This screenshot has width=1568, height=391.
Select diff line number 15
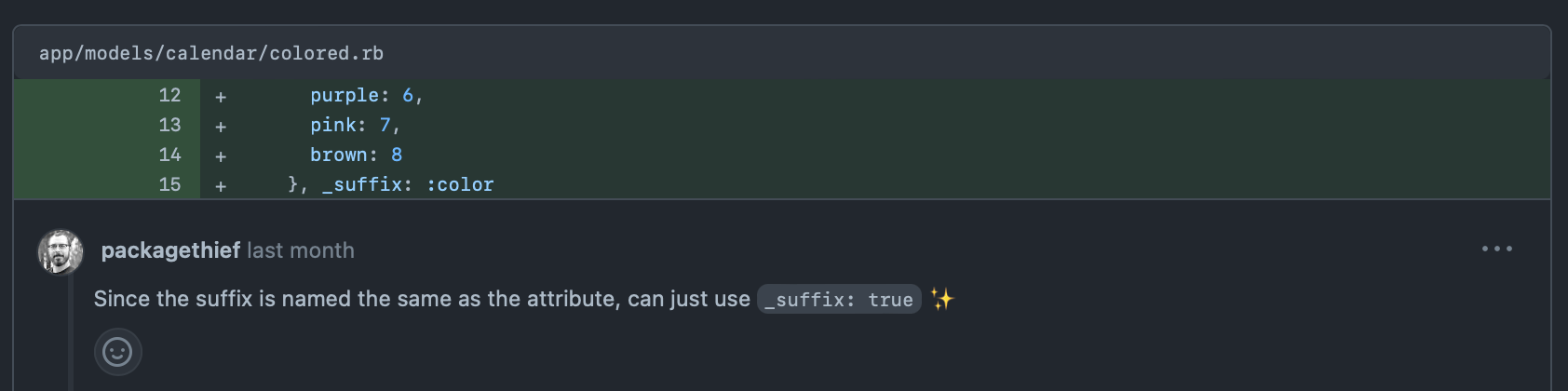pyautogui.click(x=169, y=184)
